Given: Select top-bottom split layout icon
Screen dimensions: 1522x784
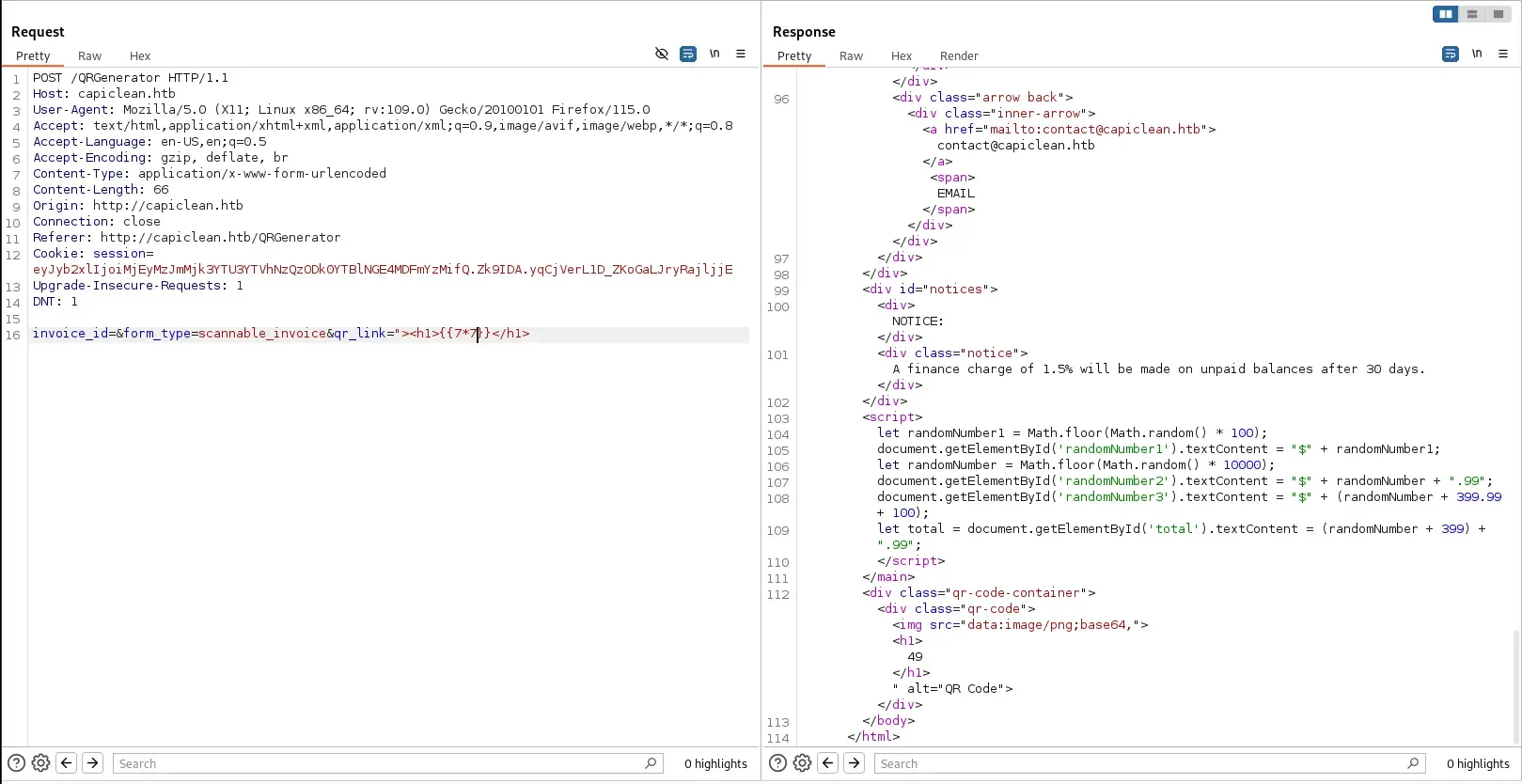Looking at the screenshot, I should 1472,14.
